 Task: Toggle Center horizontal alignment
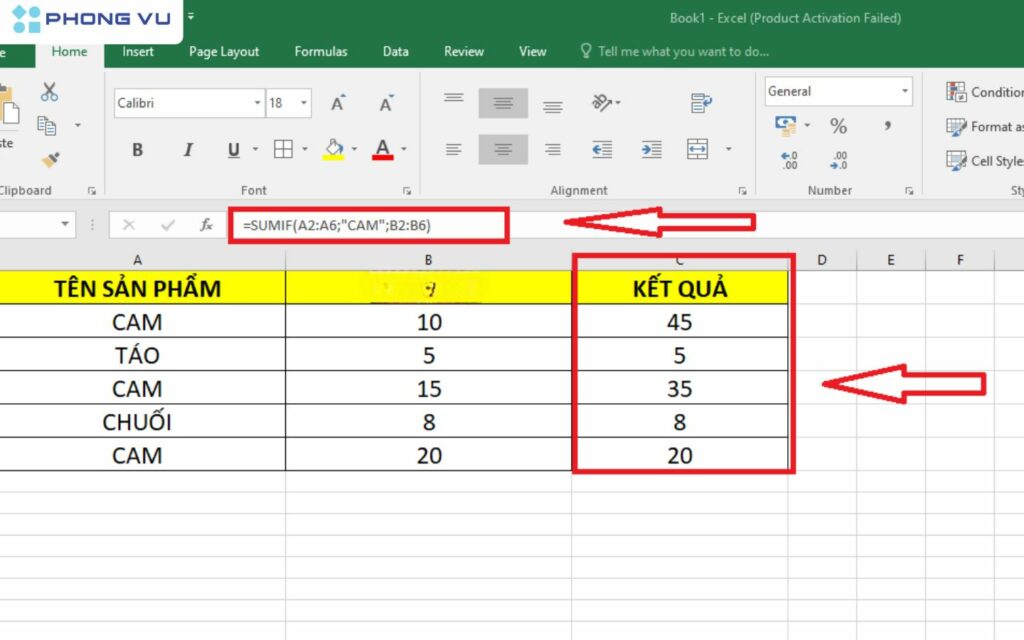pos(503,149)
